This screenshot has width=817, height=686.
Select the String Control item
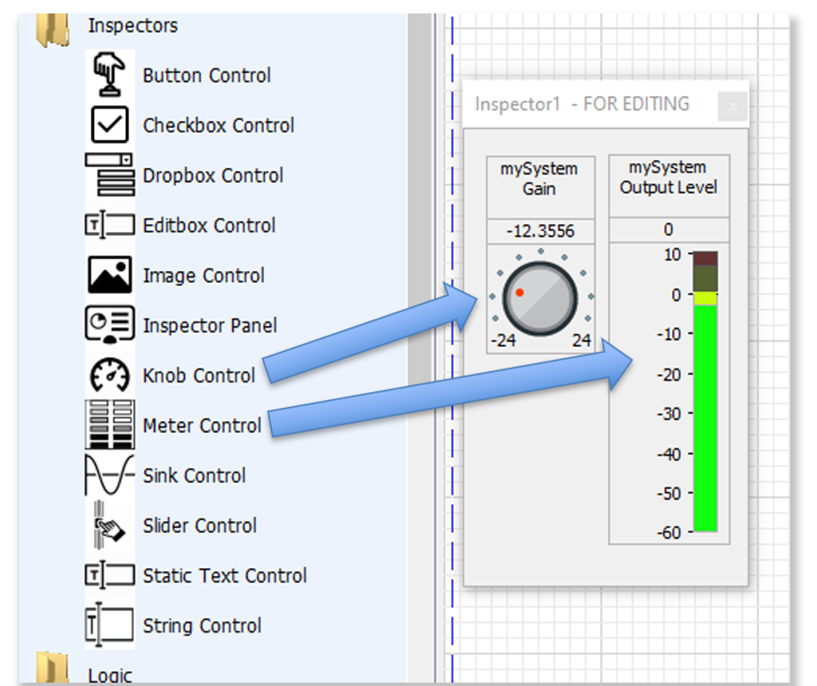pos(202,626)
